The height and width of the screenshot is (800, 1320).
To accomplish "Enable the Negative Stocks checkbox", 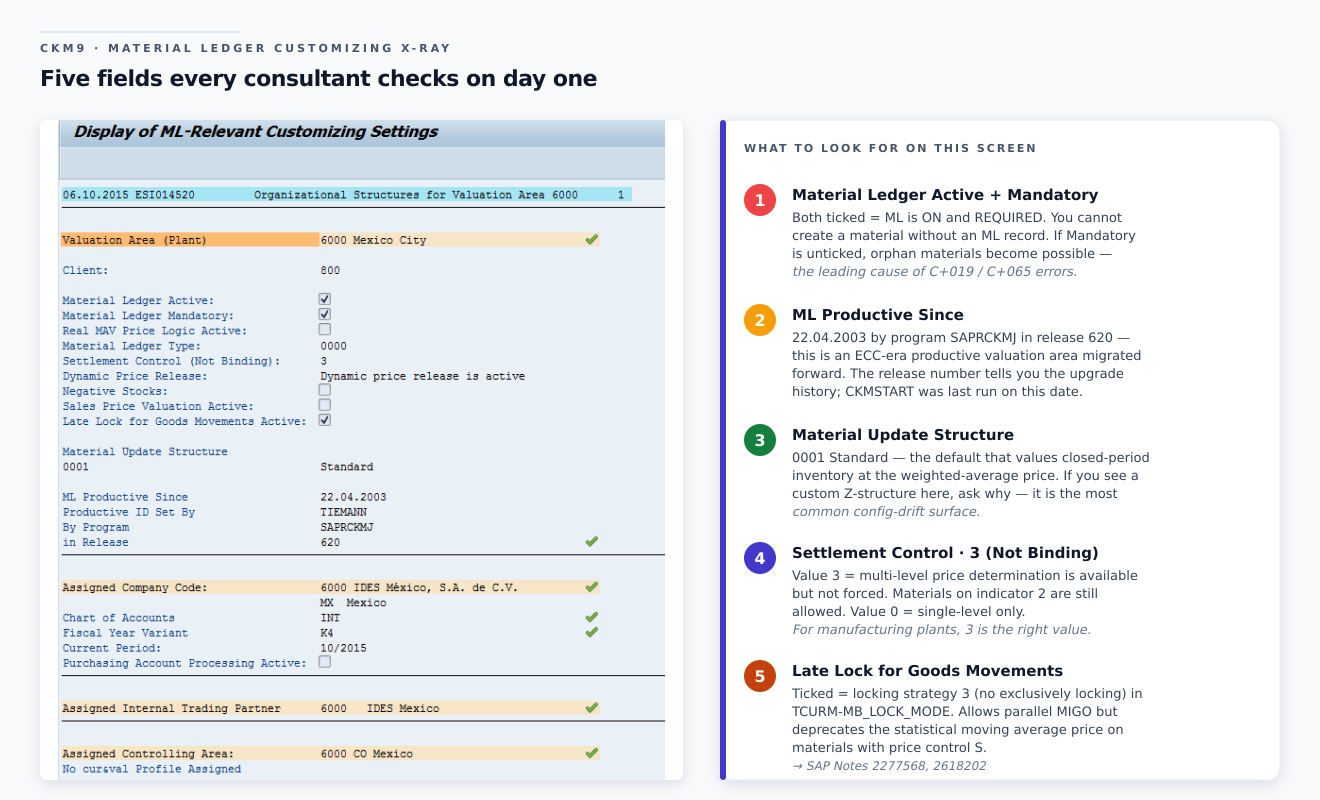I will click(325, 390).
